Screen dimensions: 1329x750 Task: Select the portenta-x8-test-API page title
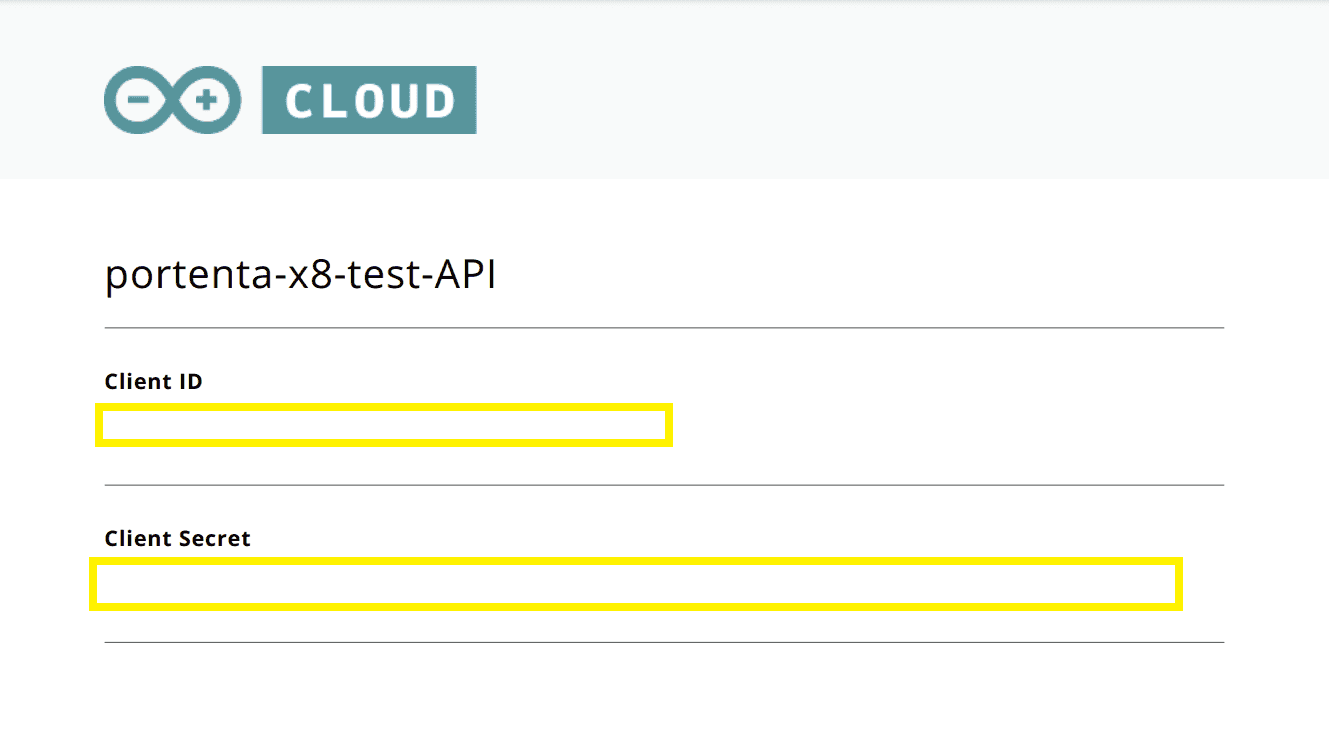pos(300,276)
